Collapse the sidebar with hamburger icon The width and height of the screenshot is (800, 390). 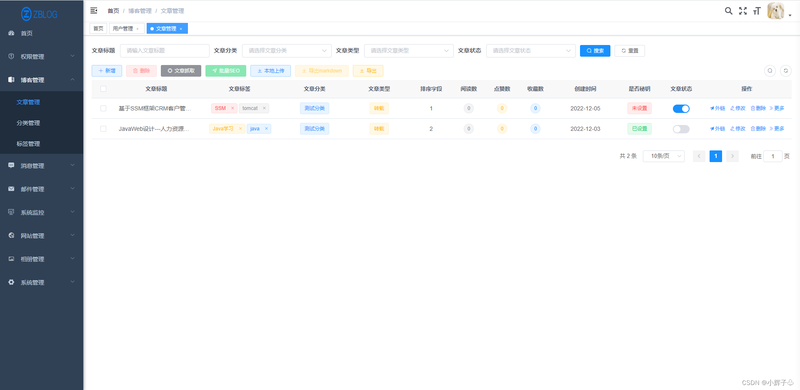point(94,10)
